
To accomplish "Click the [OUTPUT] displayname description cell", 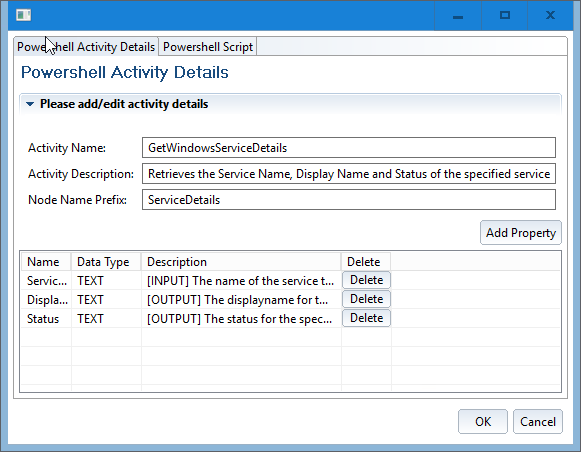I will pos(241,300).
